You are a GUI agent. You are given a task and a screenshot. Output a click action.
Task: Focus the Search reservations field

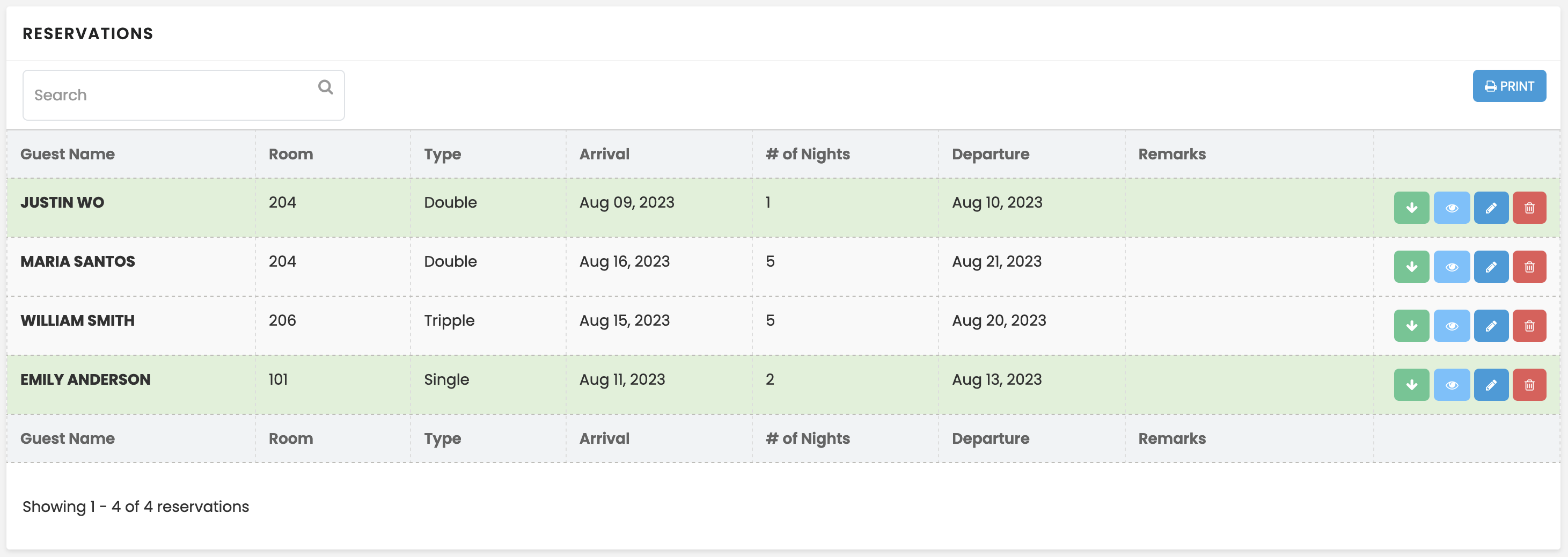click(183, 95)
